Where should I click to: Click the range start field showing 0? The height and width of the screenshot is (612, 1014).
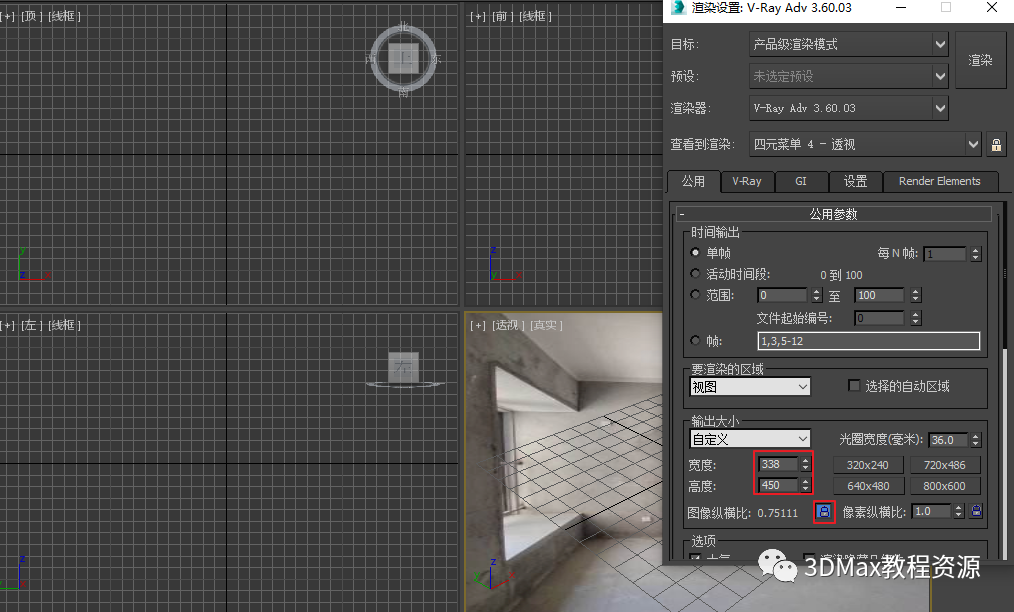click(x=782, y=295)
